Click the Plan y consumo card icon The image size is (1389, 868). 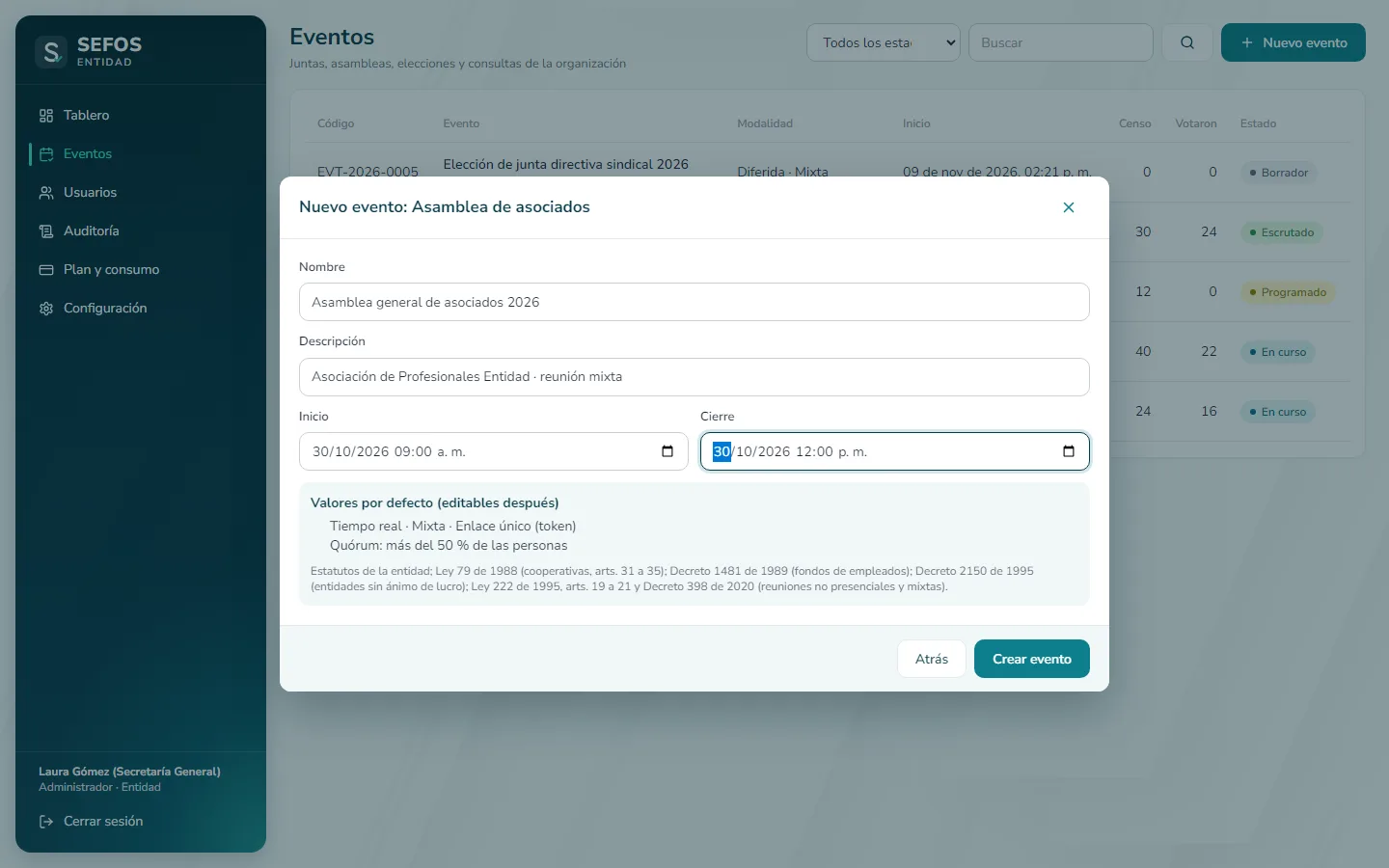(x=46, y=270)
